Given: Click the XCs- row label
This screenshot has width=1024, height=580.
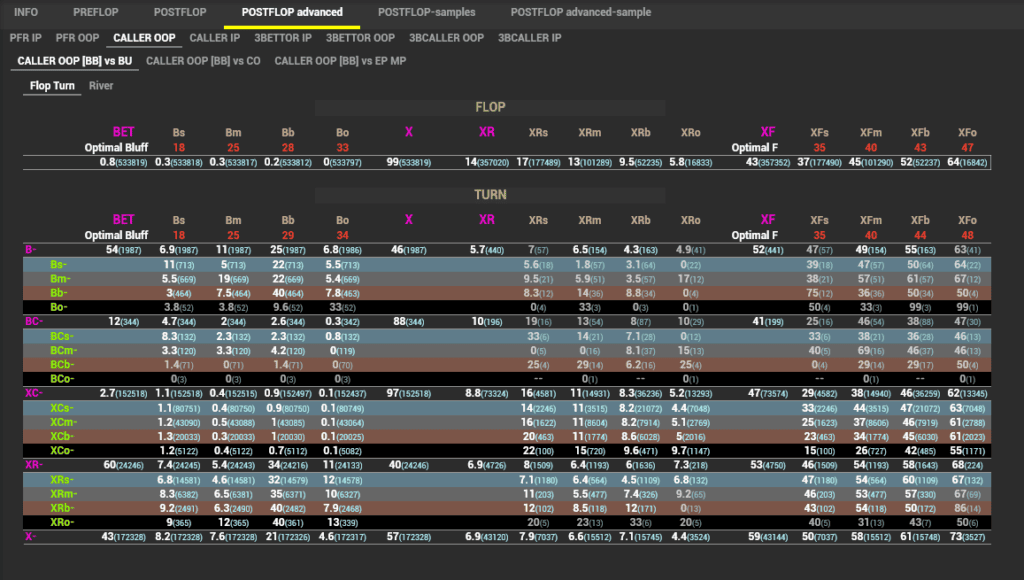Looking at the screenshot, I should point(62,408).
